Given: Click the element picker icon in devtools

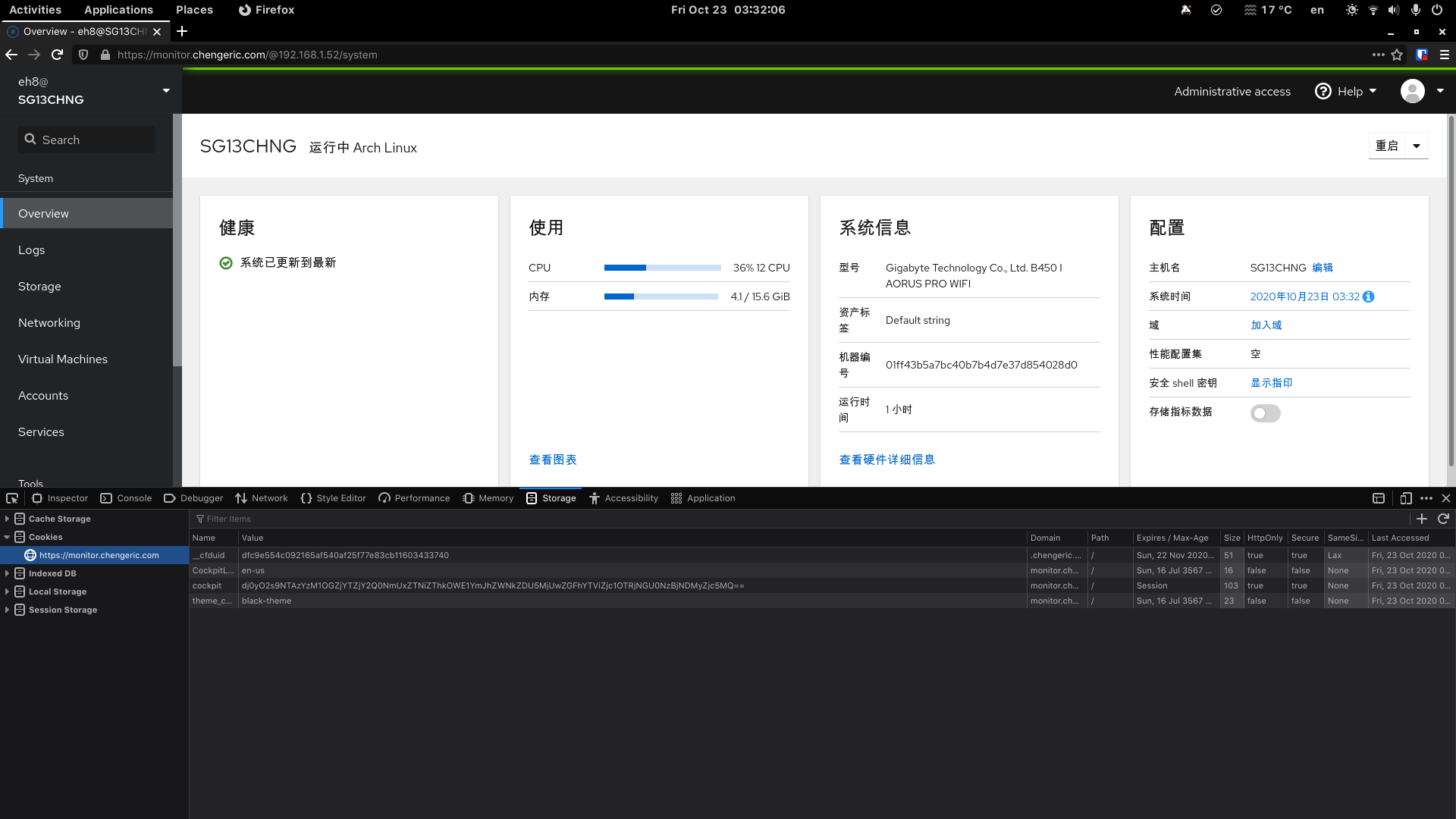Looking at the screenshot, I should [12, 498].
